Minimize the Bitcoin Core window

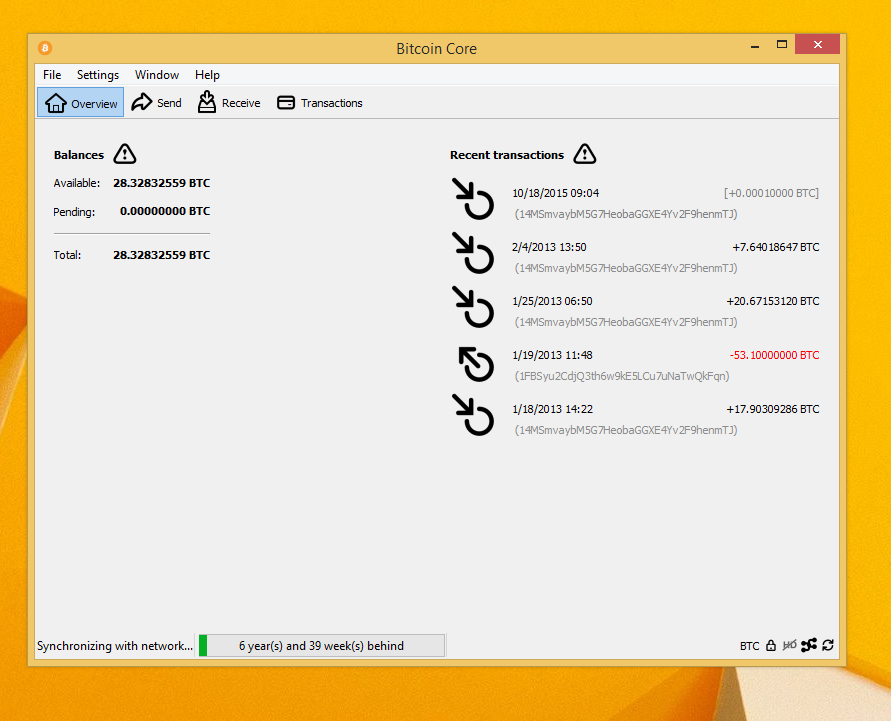click(755, 45)
